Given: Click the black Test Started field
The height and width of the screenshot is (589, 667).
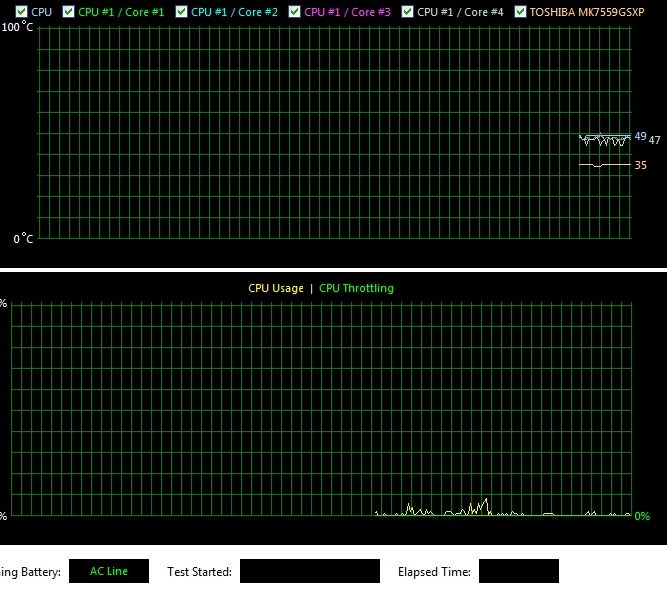Looking at the screenshot, I should (x=310, y=571).
